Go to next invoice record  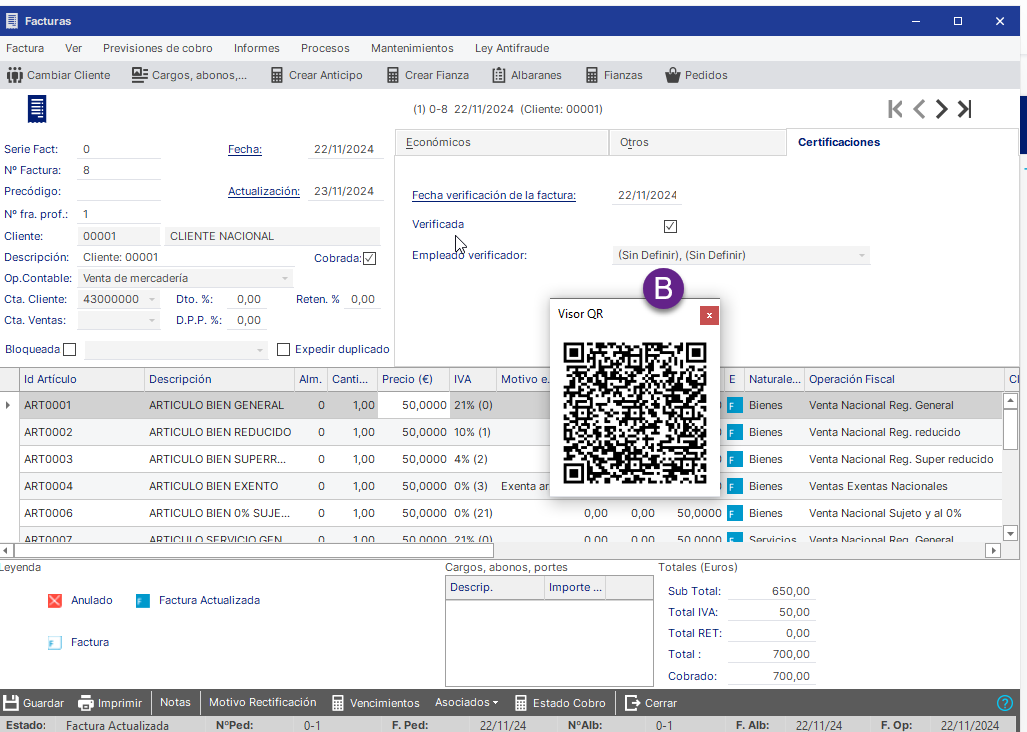[x=941, y=109]
